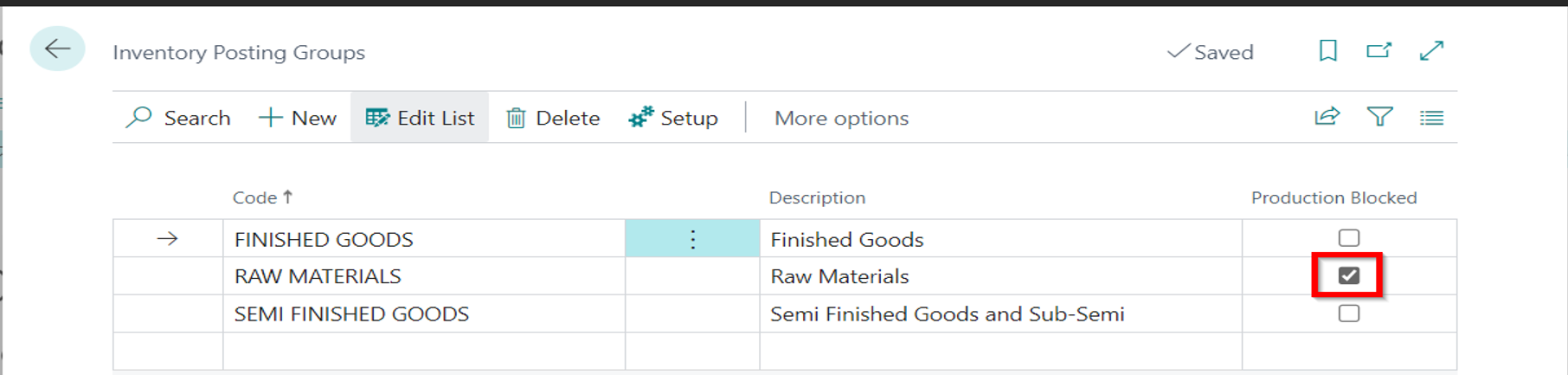Select the RAW MATERIALS code cell

pyautogui.click(x=318, y=276)
